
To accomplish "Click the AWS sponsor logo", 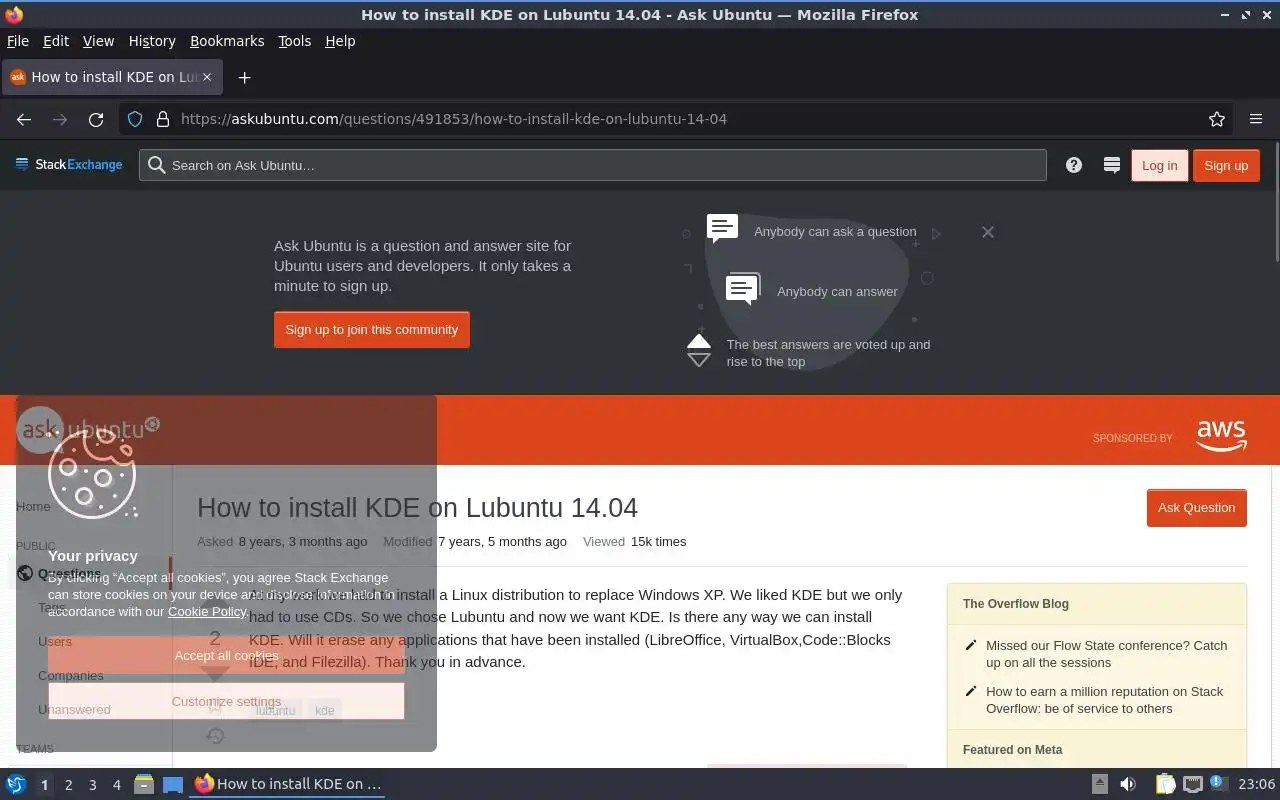I will tap(1221, 436).
